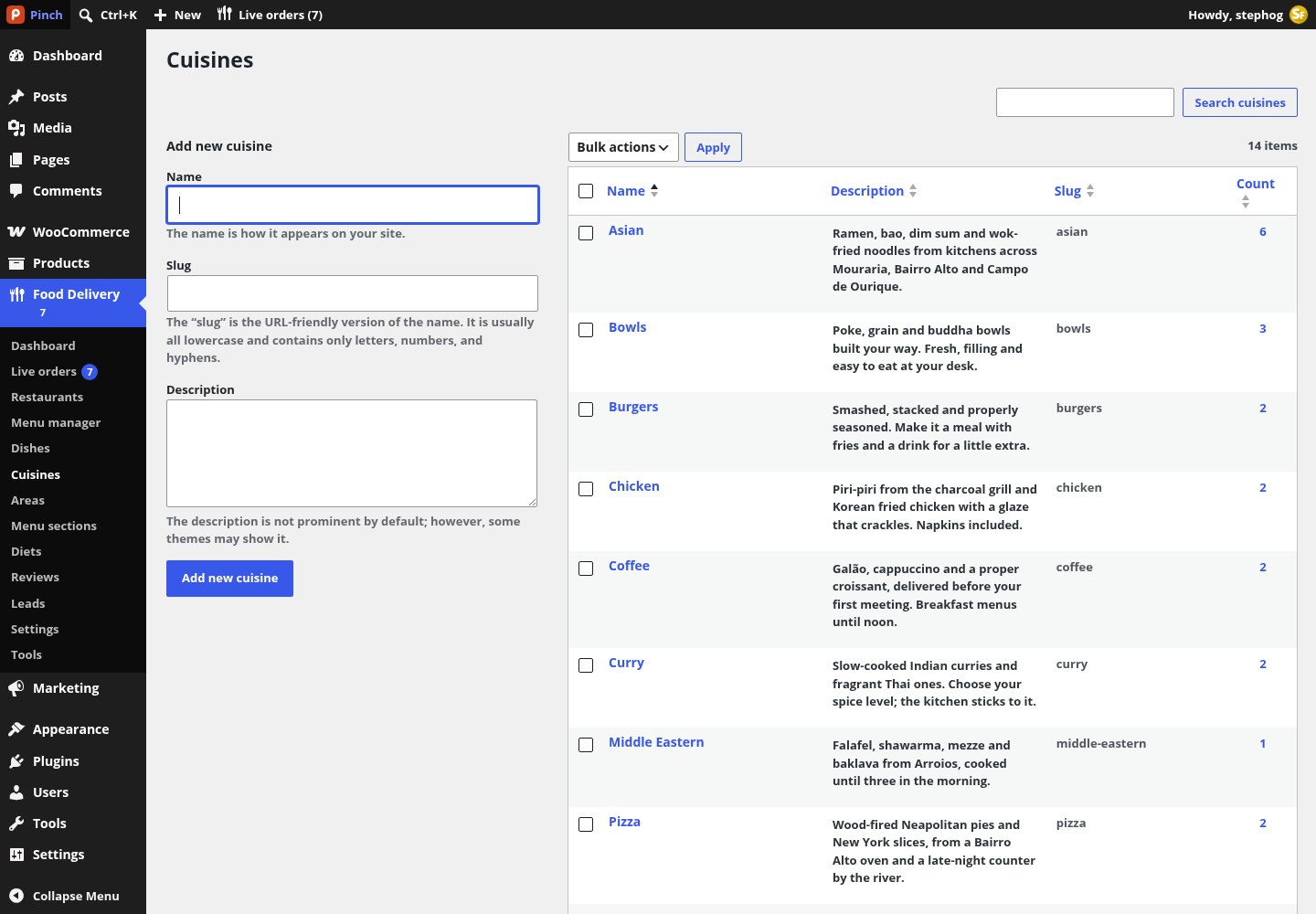Apply the selected bulk action
The image size is (1316, 914).
click(713, 147)
